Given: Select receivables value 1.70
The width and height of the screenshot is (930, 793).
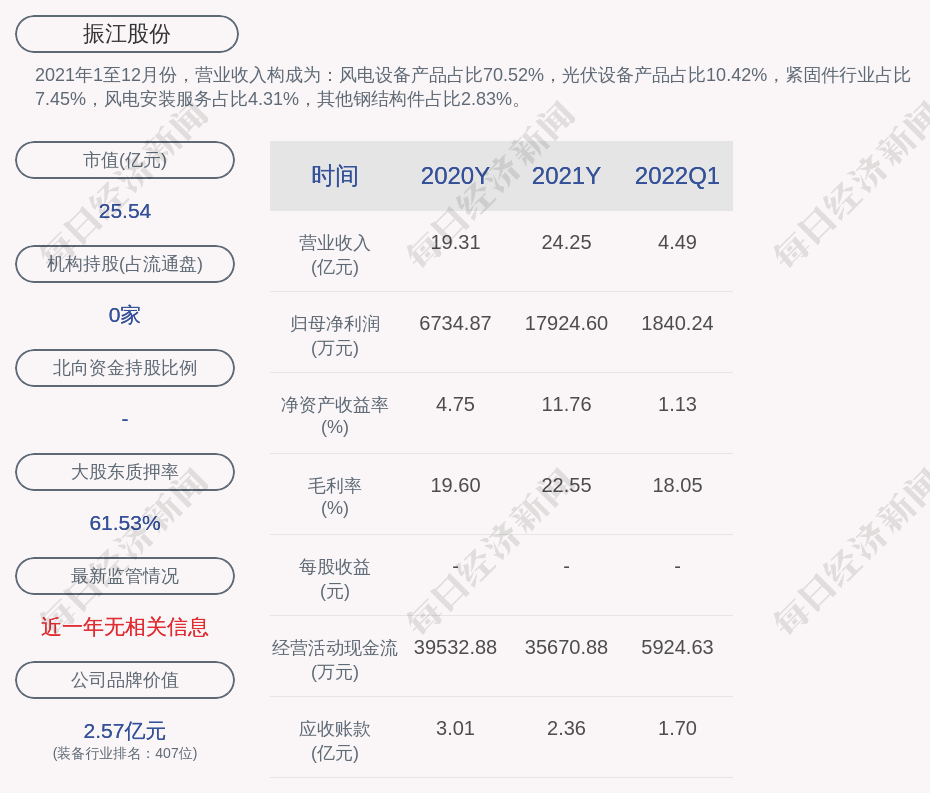Looking at the screenshot, I should (x=677, y=728).
